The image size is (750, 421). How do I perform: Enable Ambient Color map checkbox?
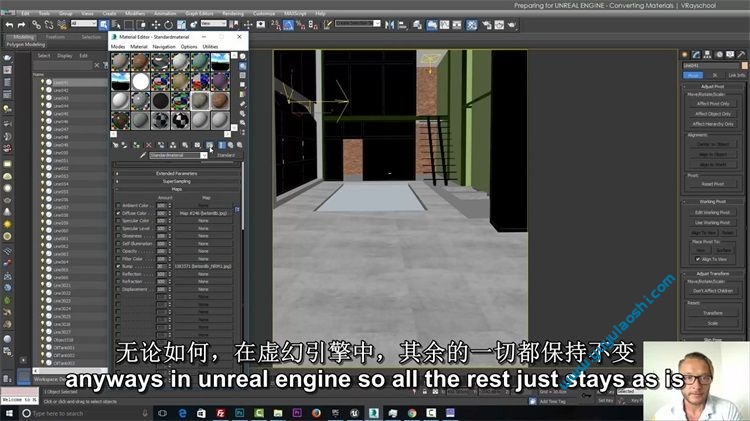[118, 206]
